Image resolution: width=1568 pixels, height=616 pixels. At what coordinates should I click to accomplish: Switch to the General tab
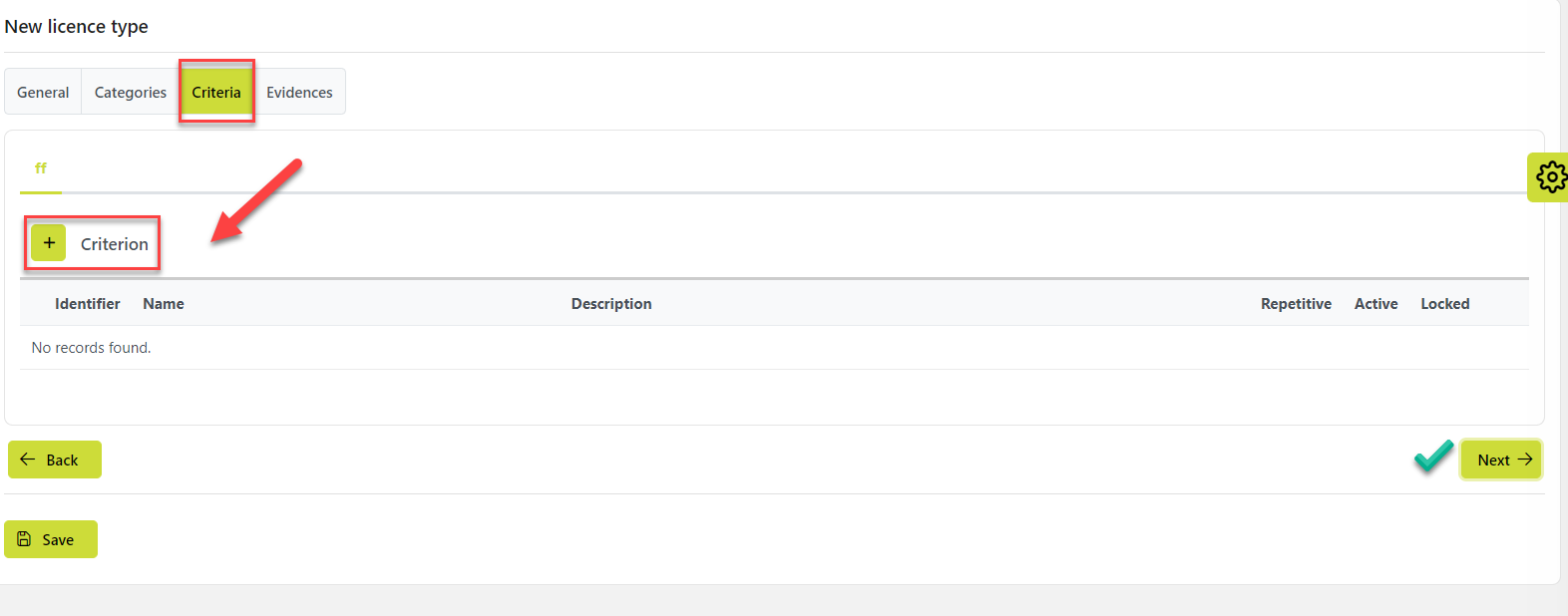coord(43,92)
